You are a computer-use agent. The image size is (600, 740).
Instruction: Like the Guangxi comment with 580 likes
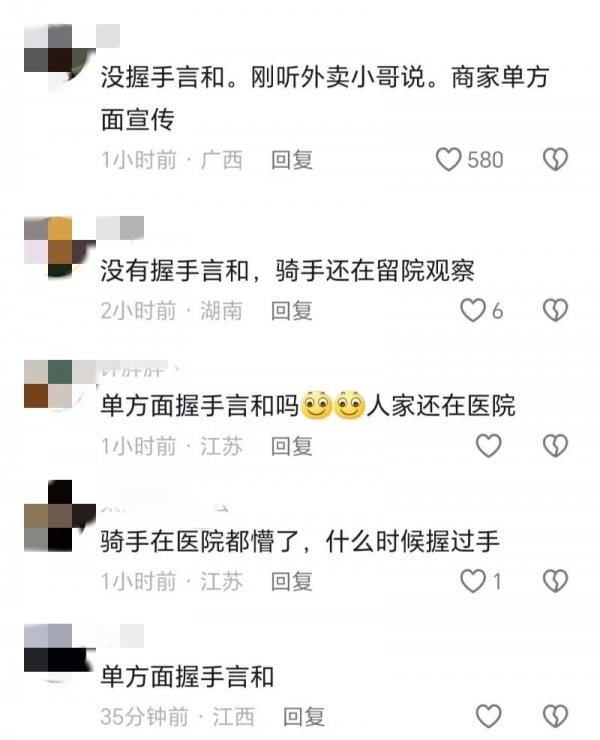pos(448,160)
